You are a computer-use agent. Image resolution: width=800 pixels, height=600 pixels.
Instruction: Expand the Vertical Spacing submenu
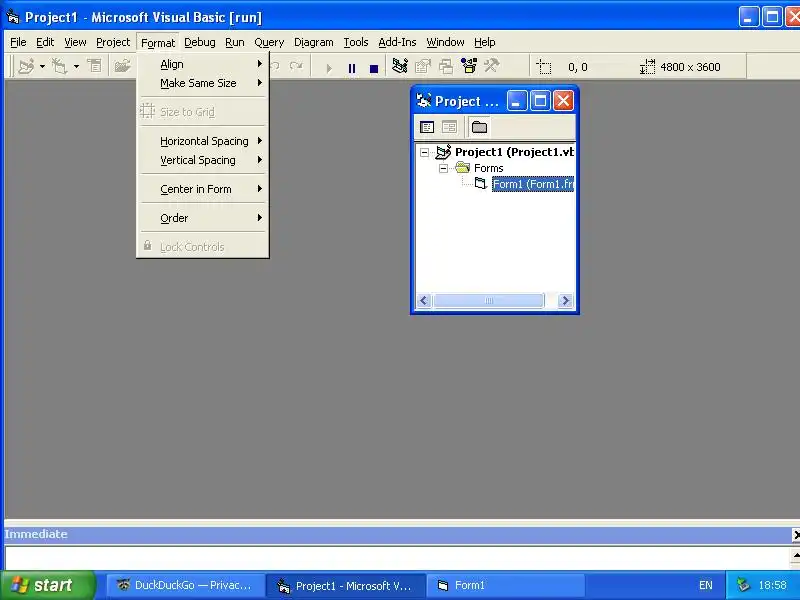203,160
